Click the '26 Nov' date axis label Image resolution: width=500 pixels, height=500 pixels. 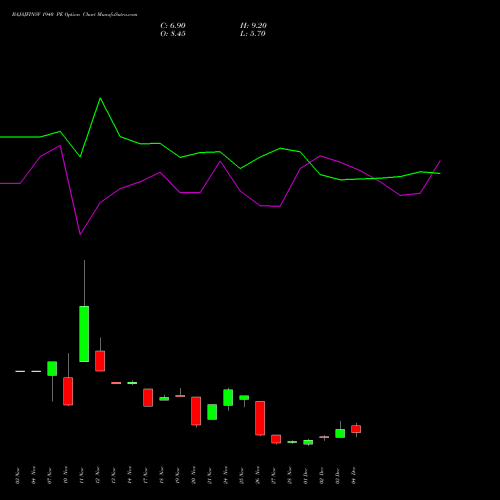[x=258, y=475]
